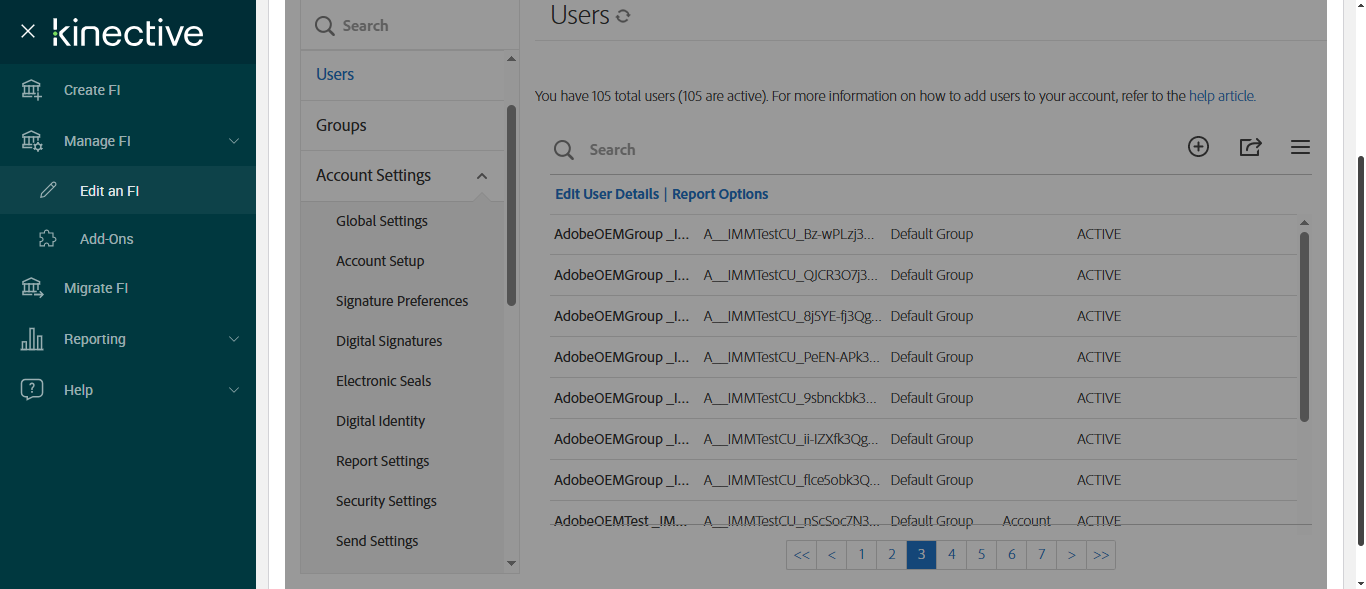The width and height of the screenshot is (1366, 589).
Task: Collapse the Account Settings section
Action: [x=482, y=176]
